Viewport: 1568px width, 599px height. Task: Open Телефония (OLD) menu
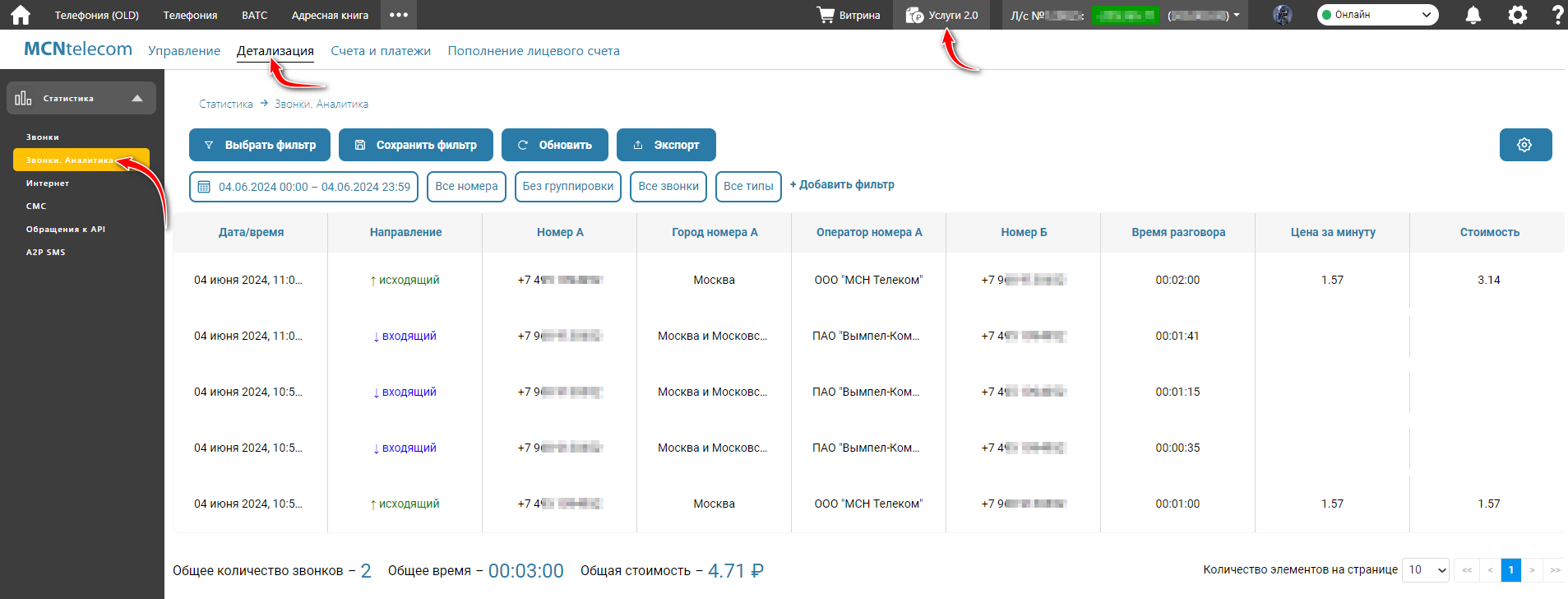(97, 15)
